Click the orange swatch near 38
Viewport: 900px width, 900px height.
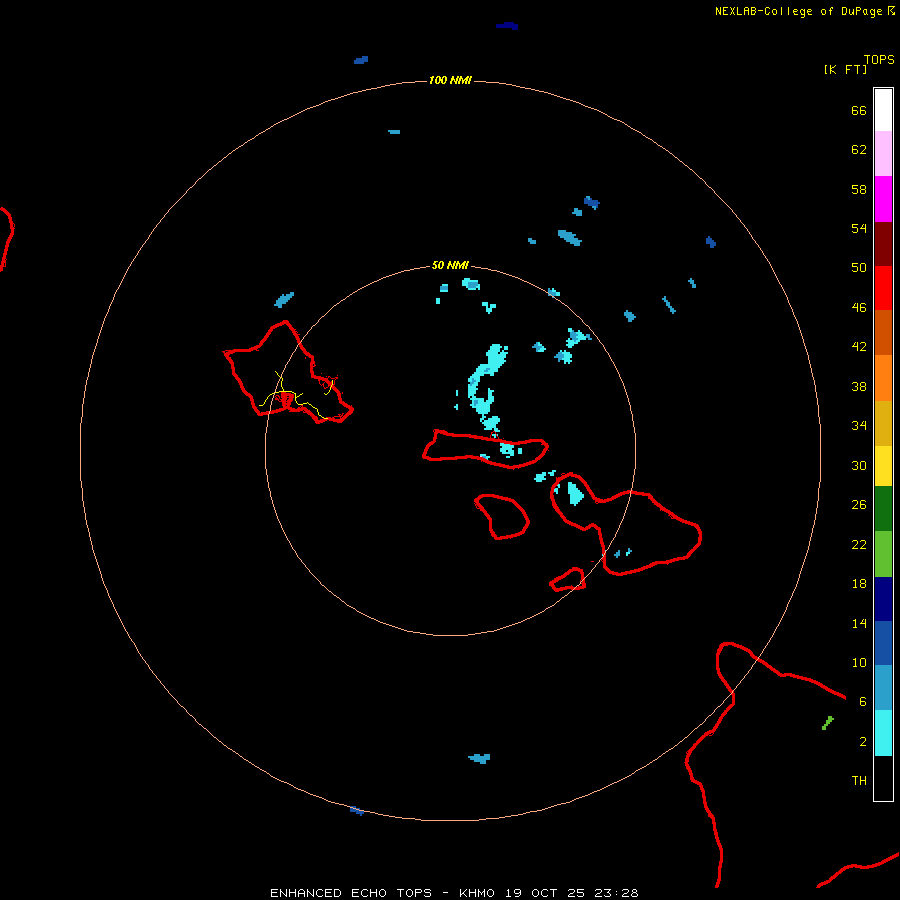(x=883, y=377)
